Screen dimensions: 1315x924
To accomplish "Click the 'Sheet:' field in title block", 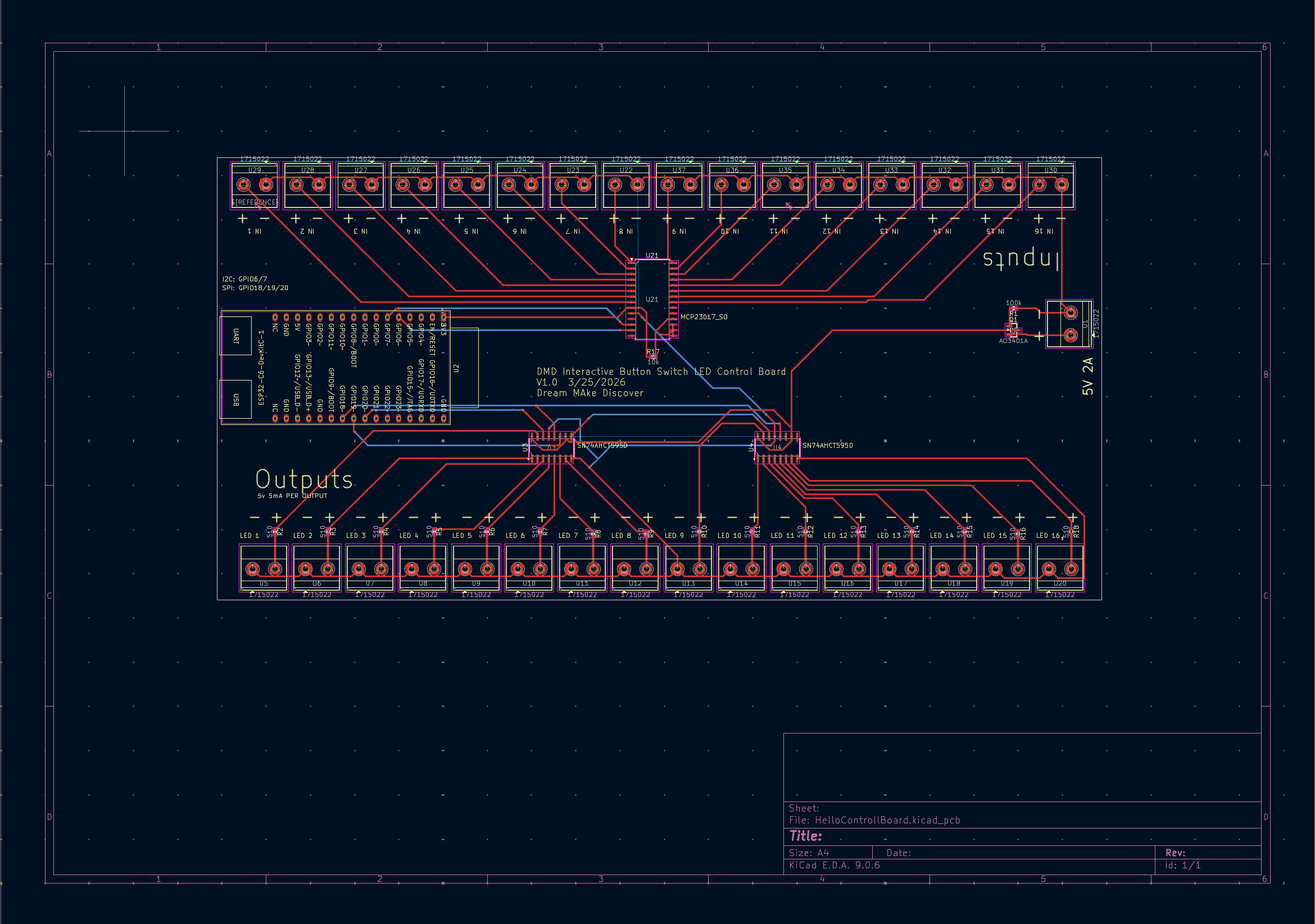I will pyautogui.click(x=804, y=808).
